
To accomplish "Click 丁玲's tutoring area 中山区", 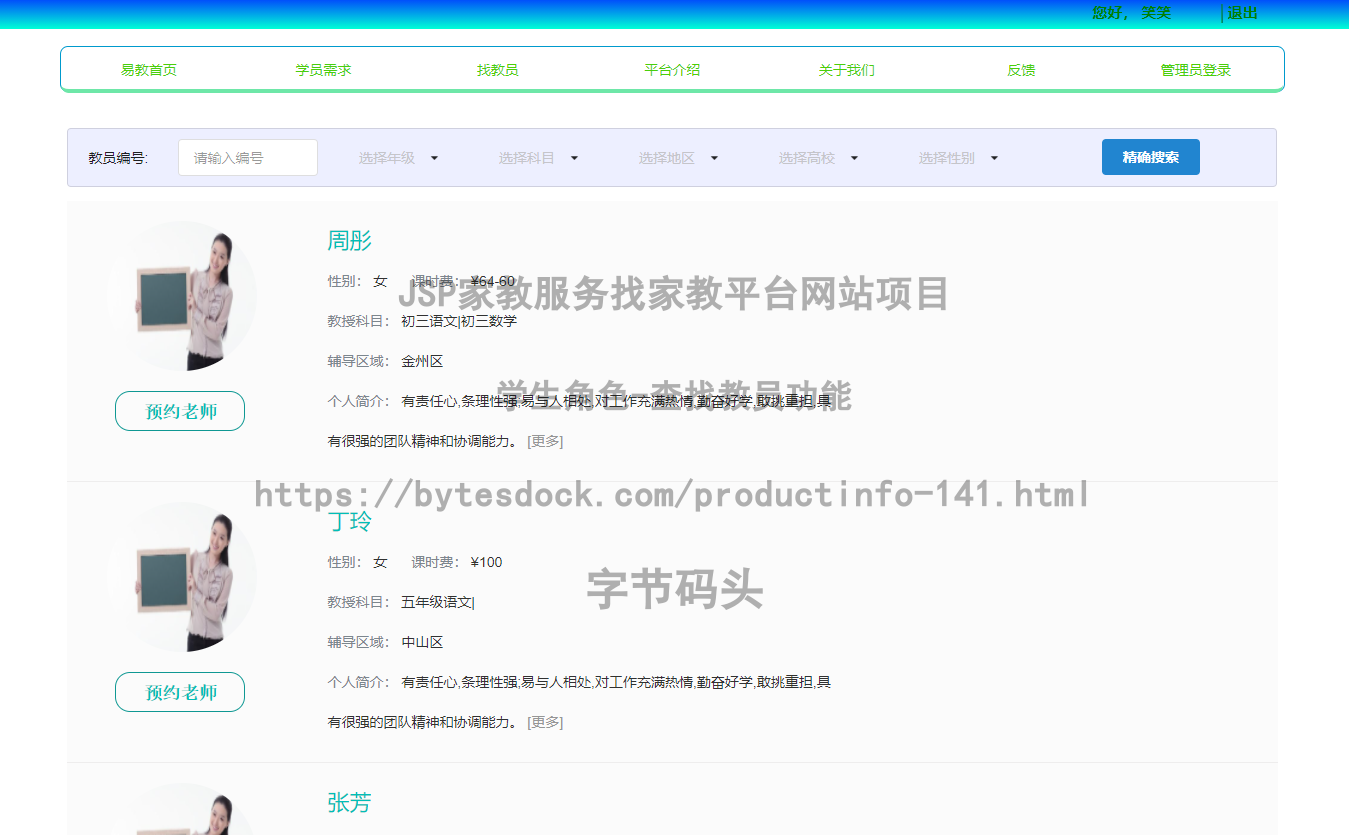I will click(422, 642).
